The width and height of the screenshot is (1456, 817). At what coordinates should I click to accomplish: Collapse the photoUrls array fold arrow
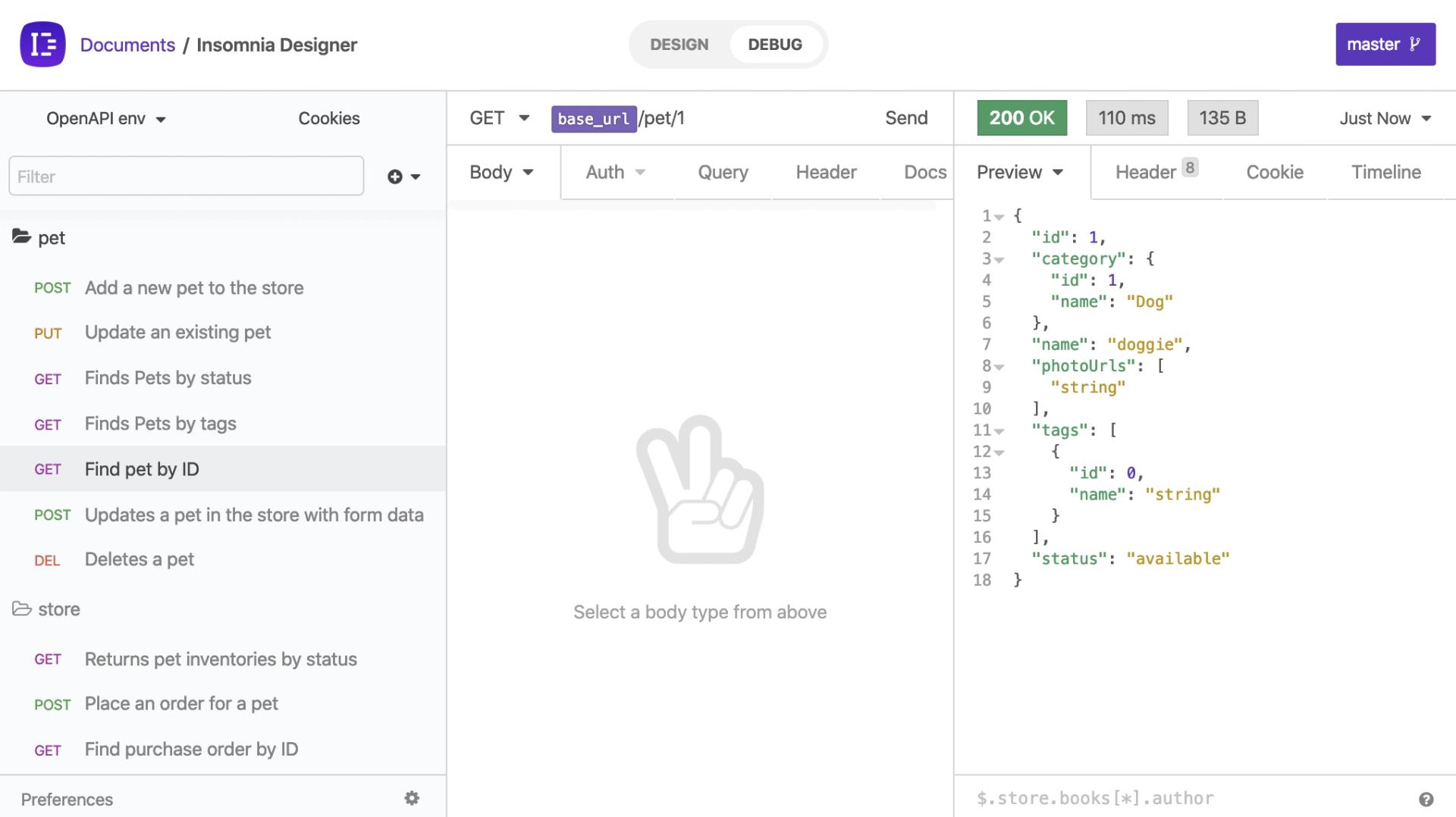pyautogui.click(x=999, y=367)
